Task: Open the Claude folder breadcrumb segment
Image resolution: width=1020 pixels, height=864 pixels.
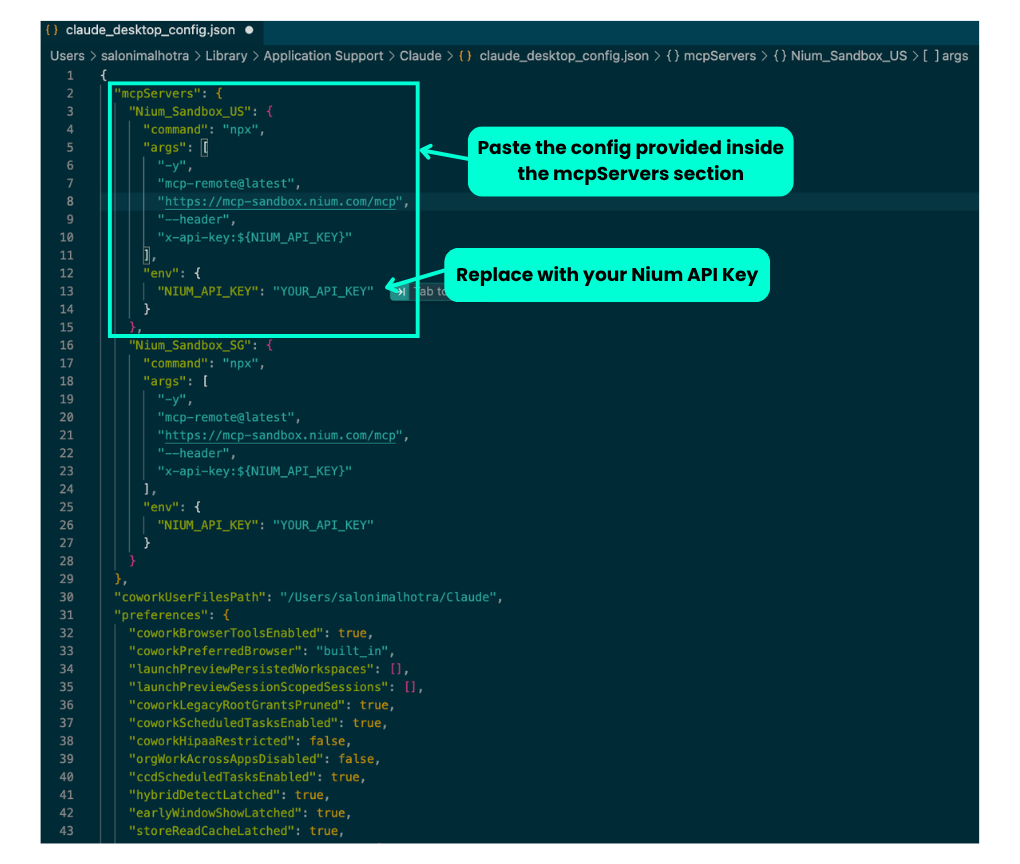Action: [x=420, y=56]
